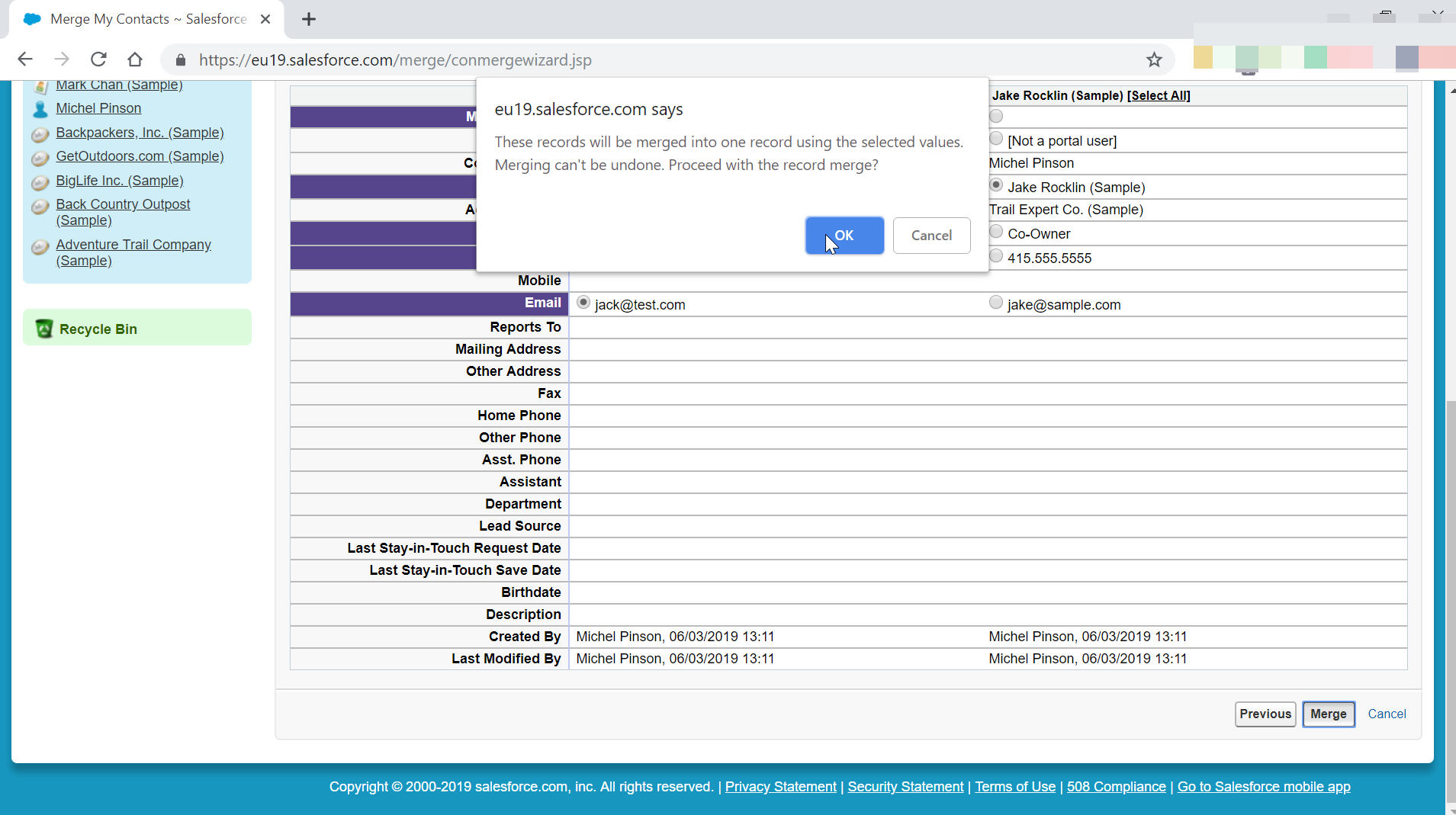Open the Recycle Bin
The width and height of the screenshot is (1456, 815).
98,329
